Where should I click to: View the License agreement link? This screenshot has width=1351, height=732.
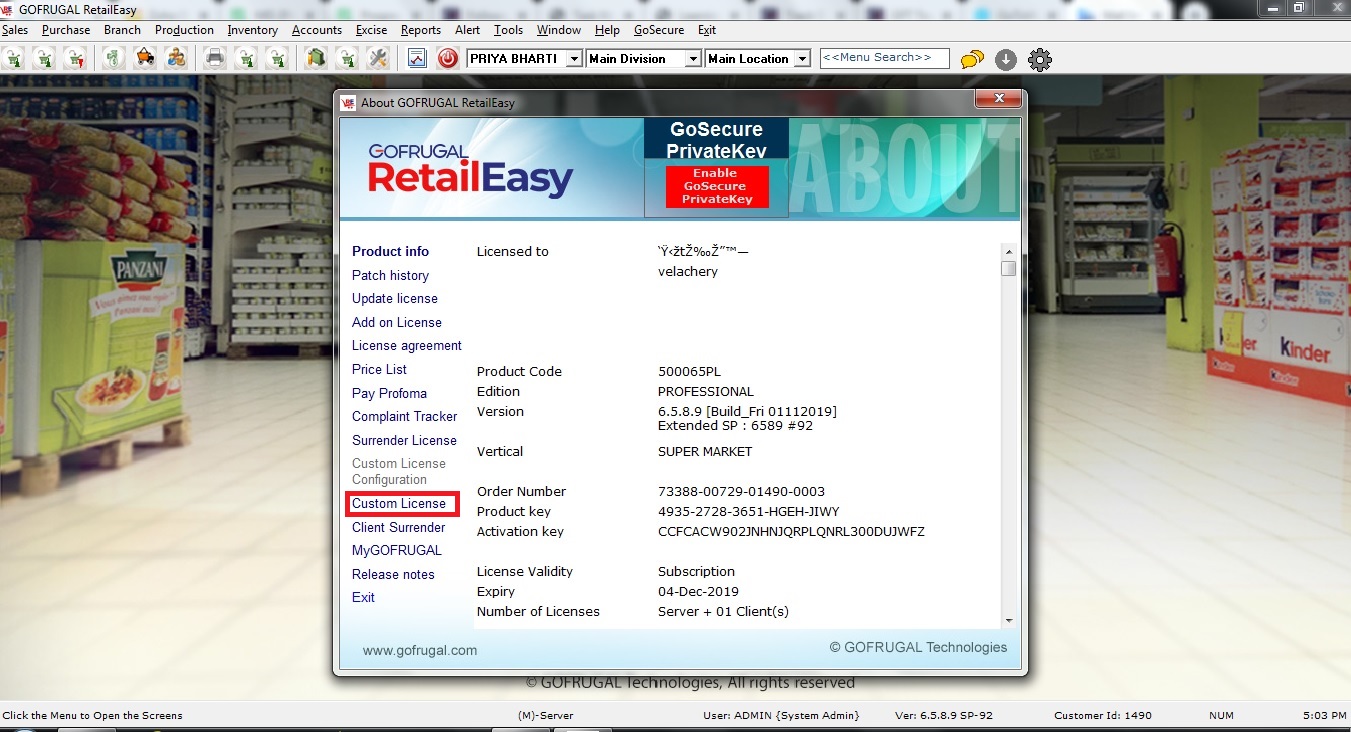407,345
